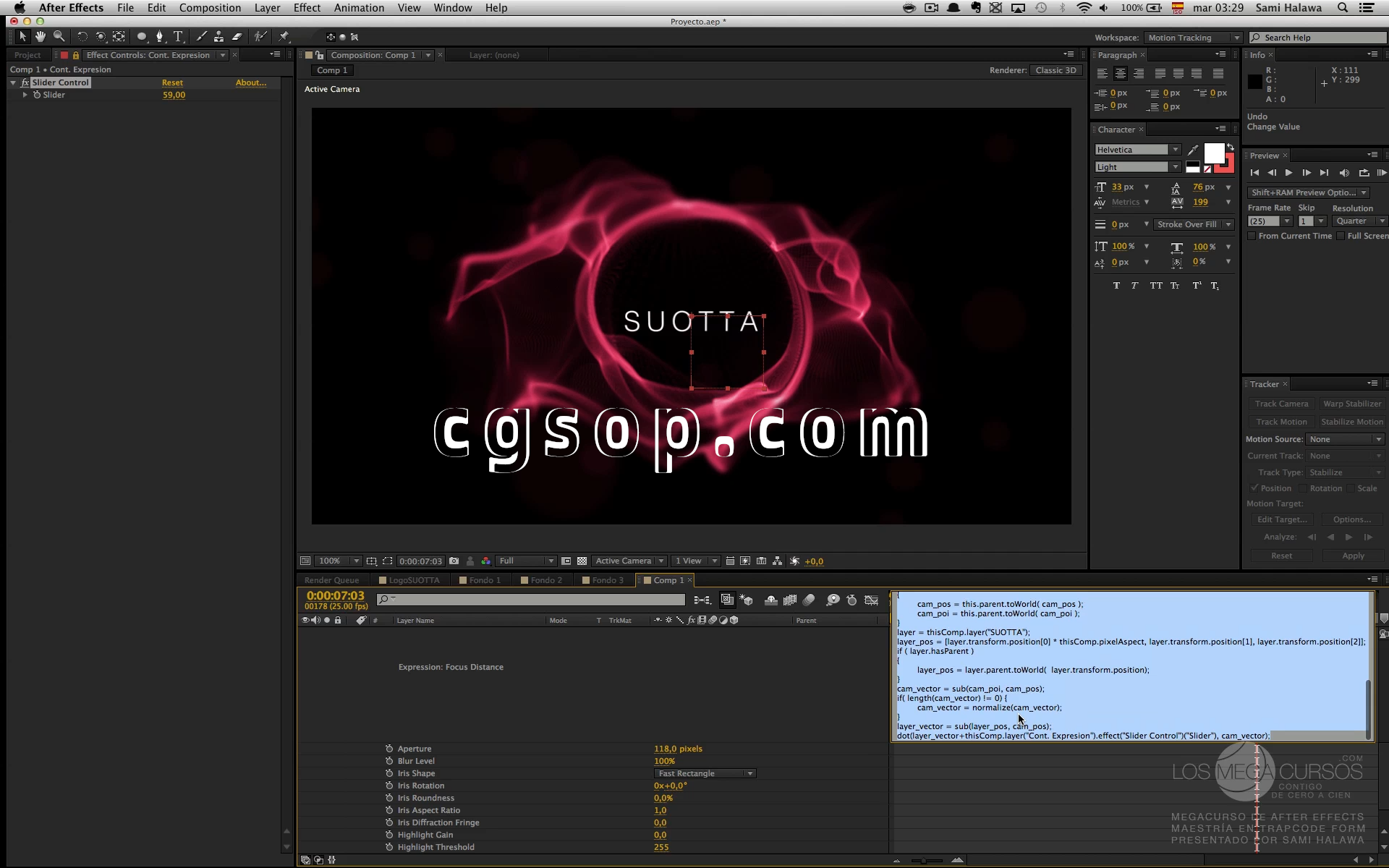Image resolution: width=1389 pixels, height=868 pixels.
Task: Click the Take Snapshot camera icon
Action: (454, 561)
